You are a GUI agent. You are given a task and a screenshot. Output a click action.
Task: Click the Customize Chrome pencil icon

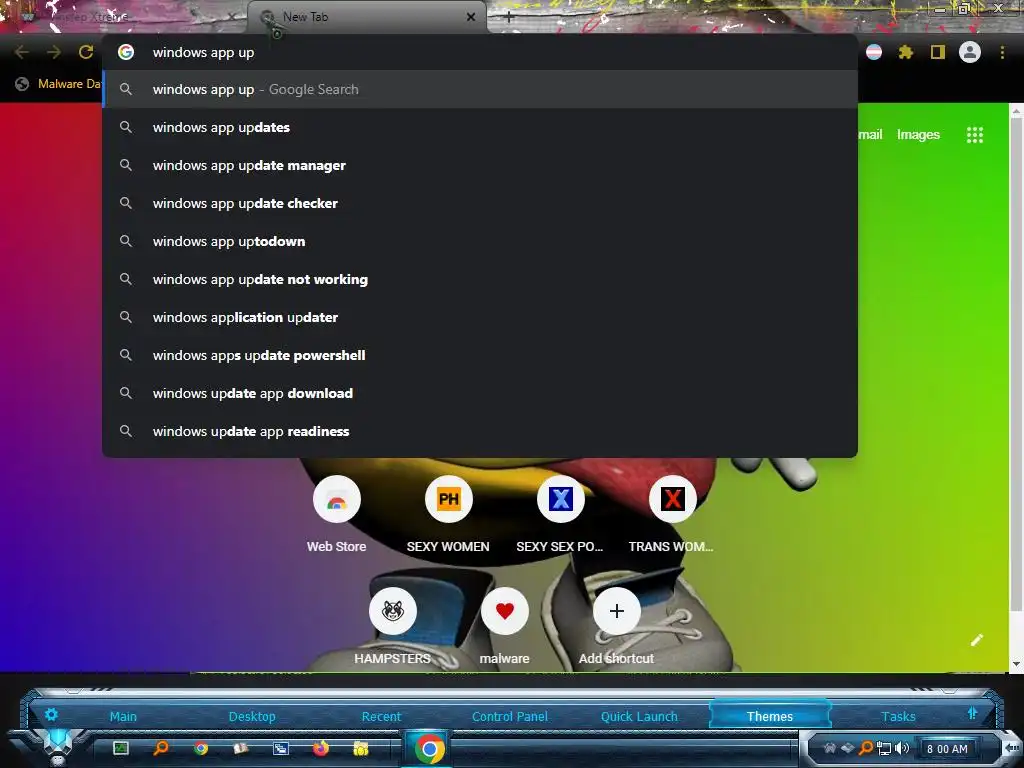tap(976, 640)
